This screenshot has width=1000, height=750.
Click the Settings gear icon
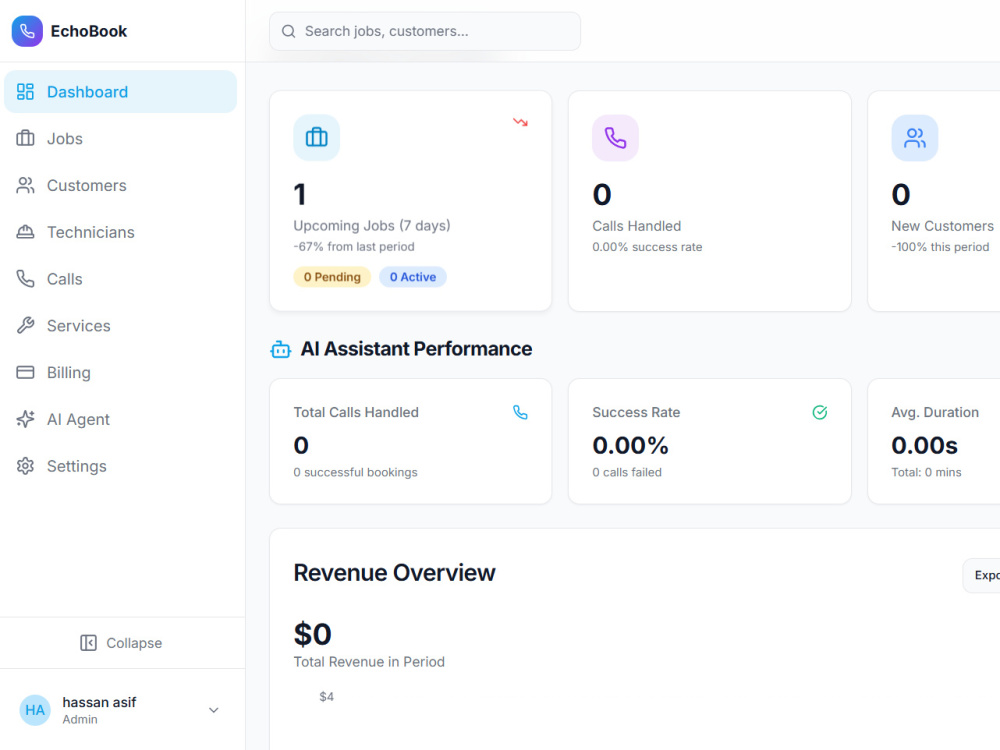(x=25, y=466)
